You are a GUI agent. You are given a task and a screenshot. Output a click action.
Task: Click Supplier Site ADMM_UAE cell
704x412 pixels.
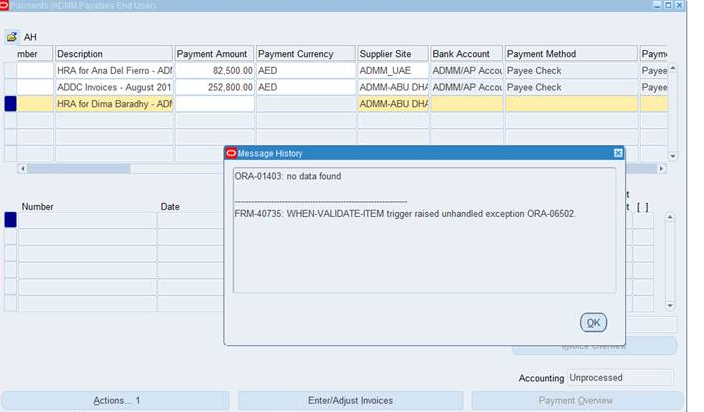(393, 70)
